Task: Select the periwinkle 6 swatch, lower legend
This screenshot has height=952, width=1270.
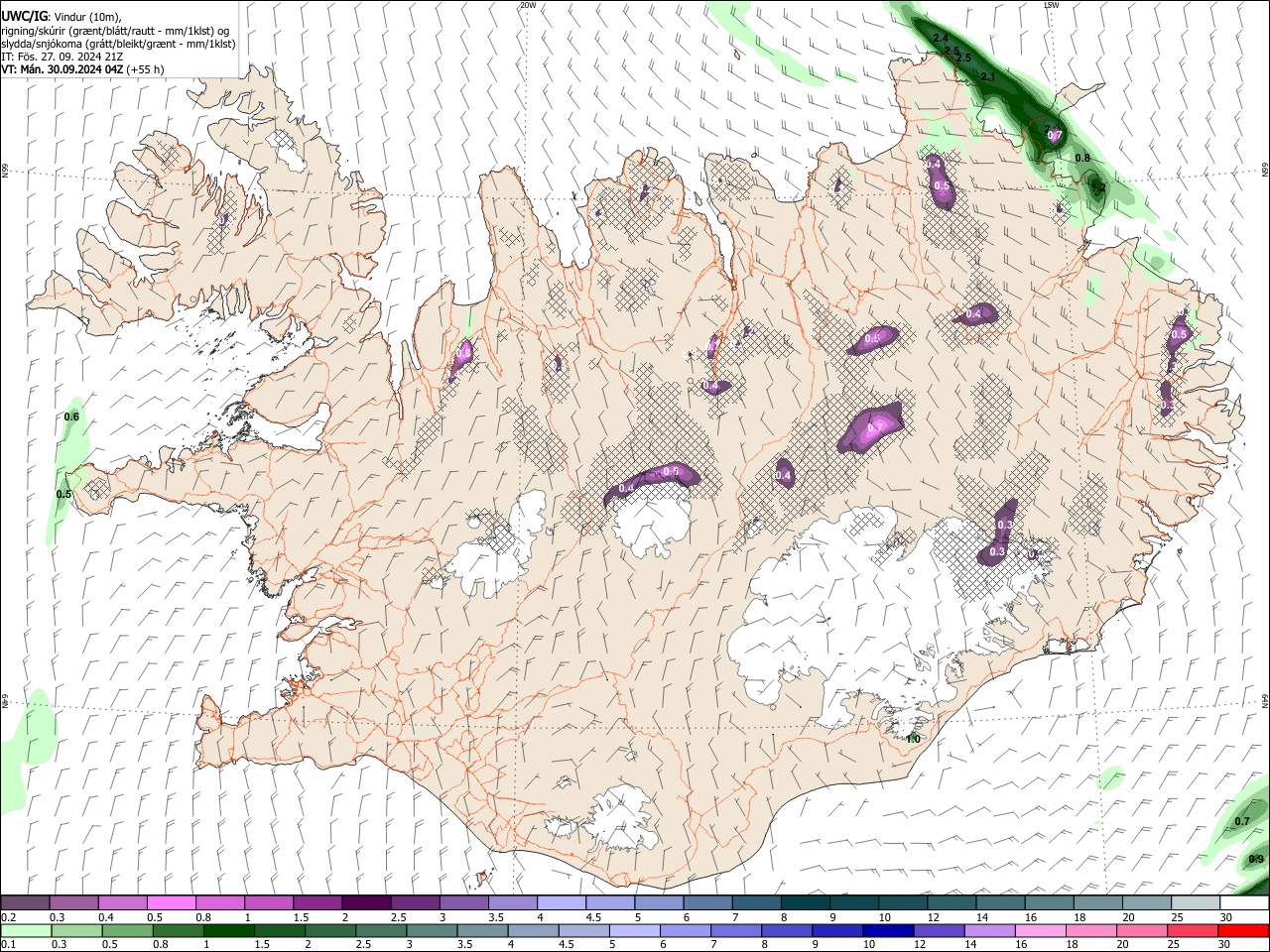Action: click(x=684, y=930)
